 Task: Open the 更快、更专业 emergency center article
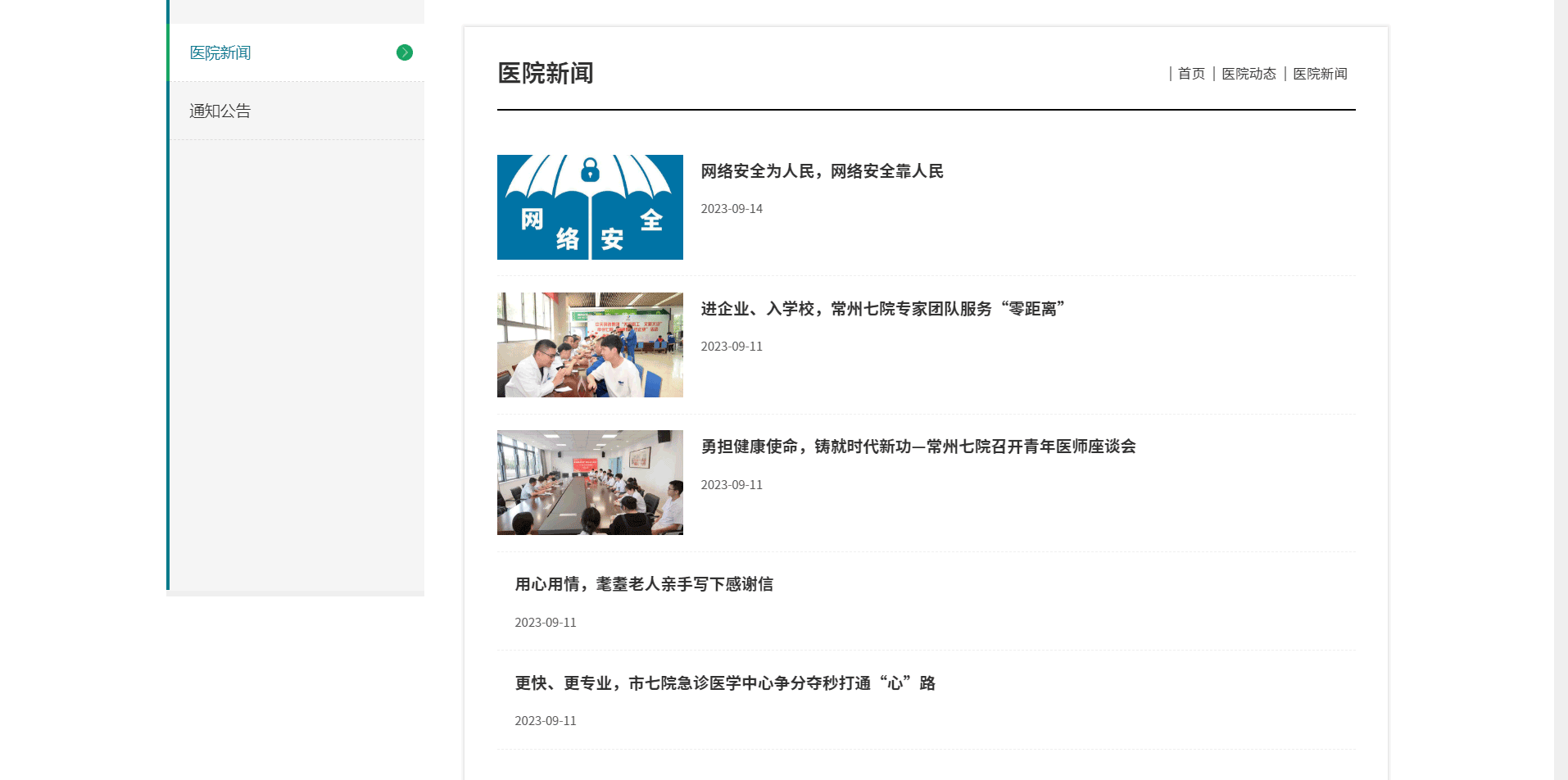724,683
